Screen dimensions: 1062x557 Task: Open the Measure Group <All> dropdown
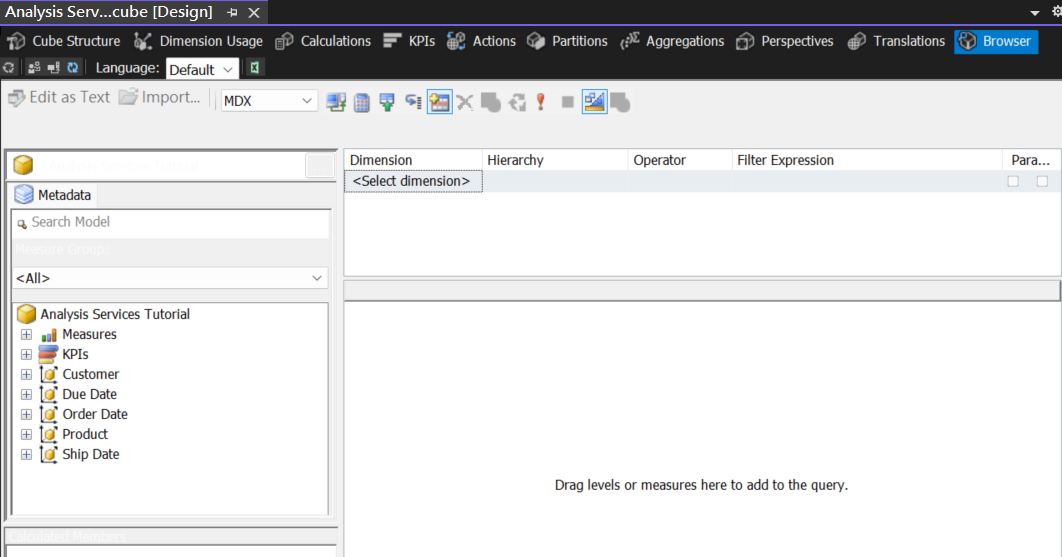[170, 278]
